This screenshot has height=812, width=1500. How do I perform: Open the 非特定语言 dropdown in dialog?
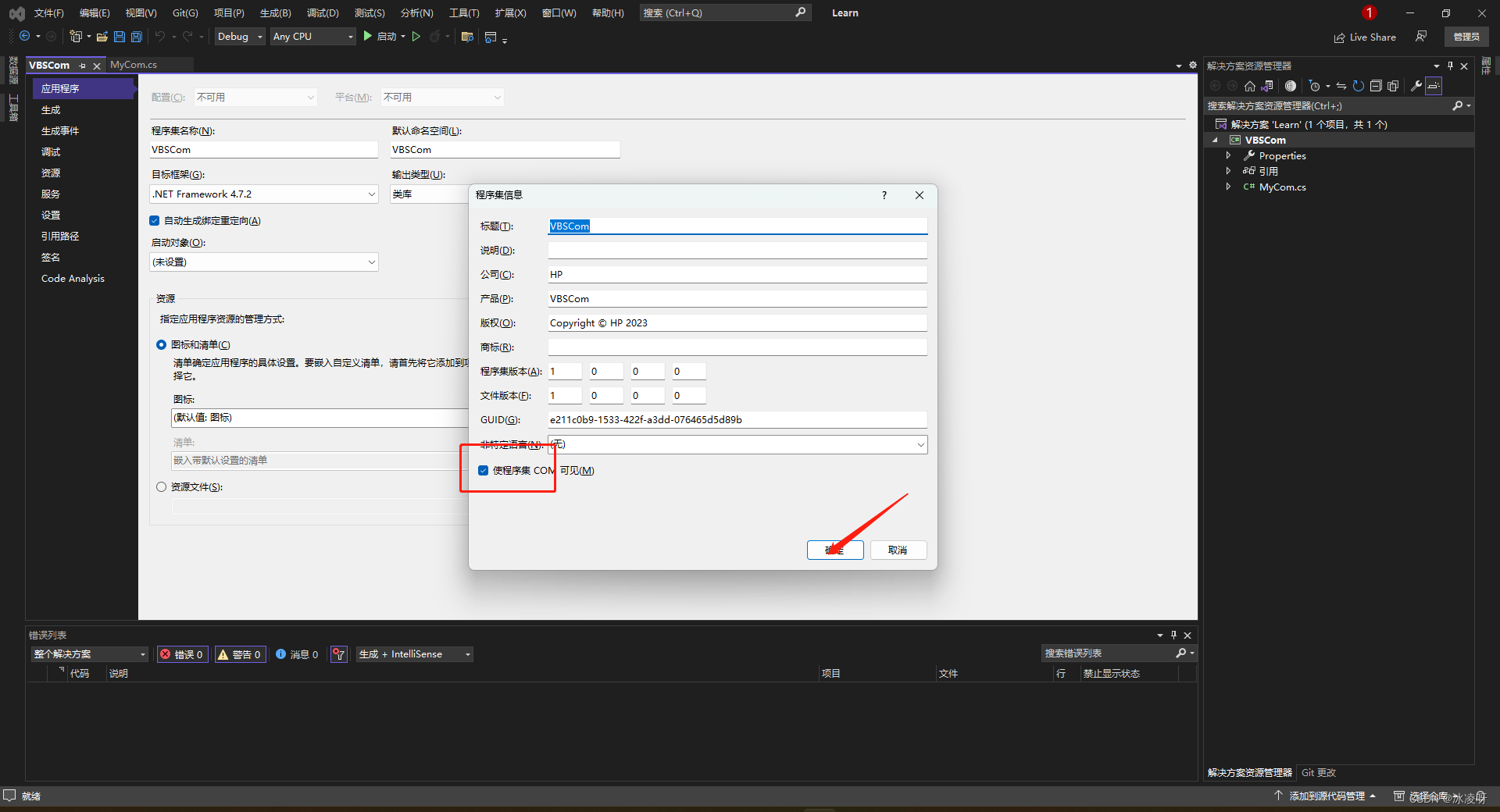920,444
